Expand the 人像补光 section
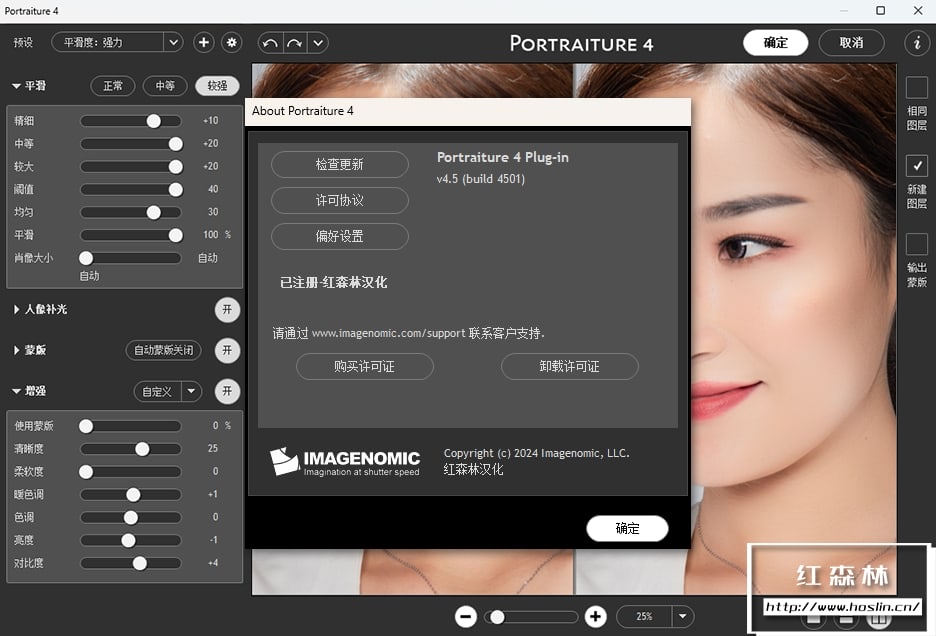Screen dimensions: 936x636 click(16, 309)
